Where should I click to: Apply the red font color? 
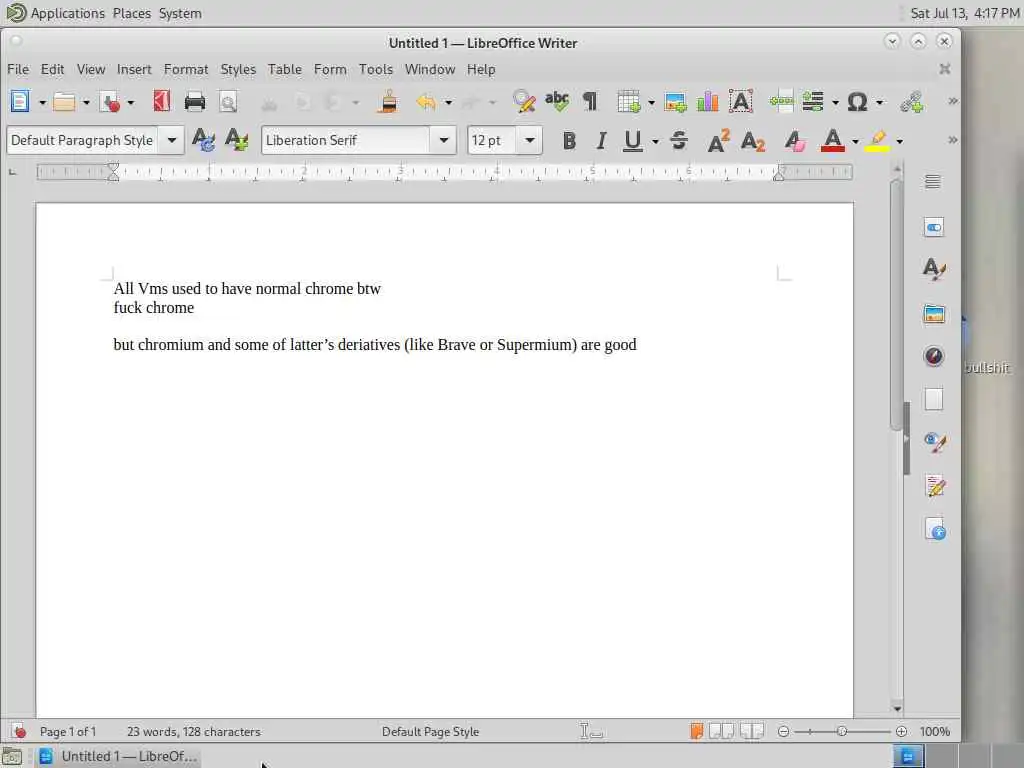833,140
